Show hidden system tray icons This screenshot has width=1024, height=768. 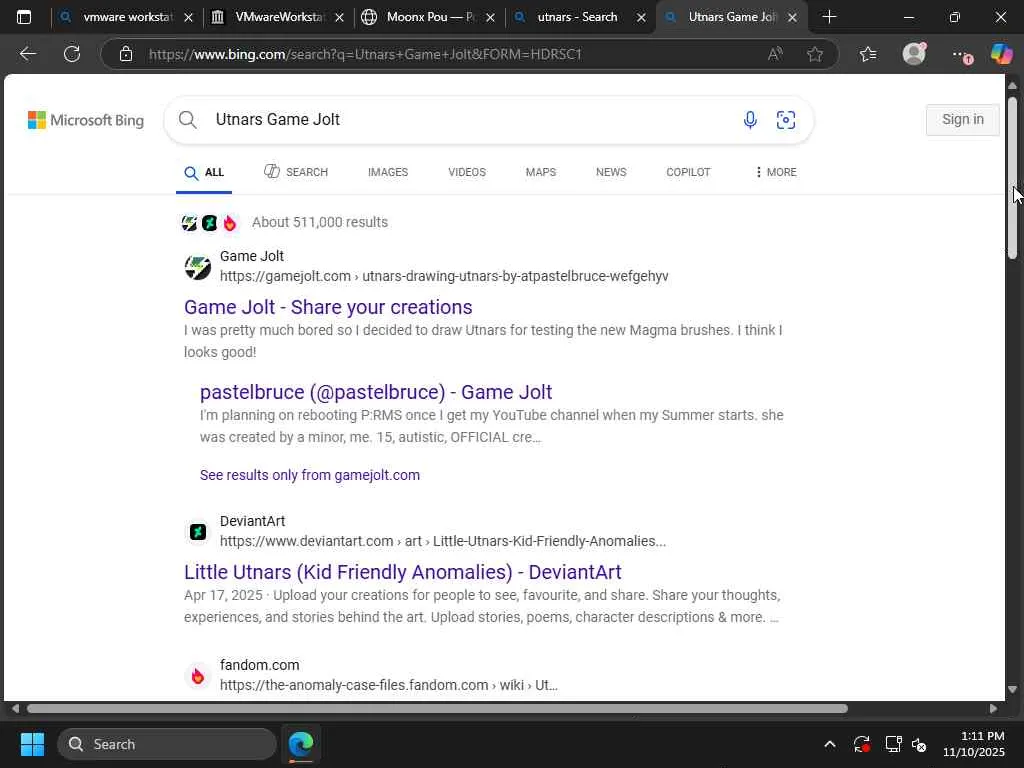coord(829,744)
